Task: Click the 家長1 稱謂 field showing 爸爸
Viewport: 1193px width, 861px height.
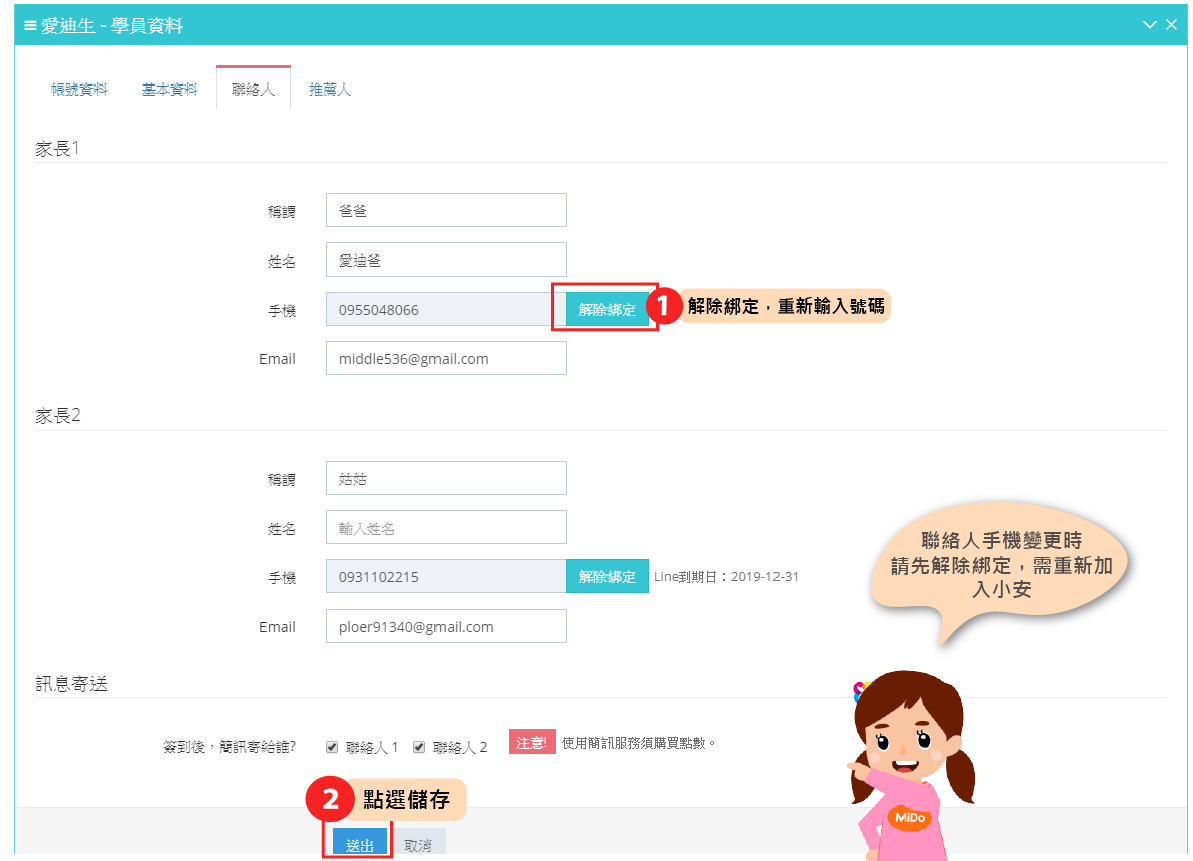Action: point(446,210)
